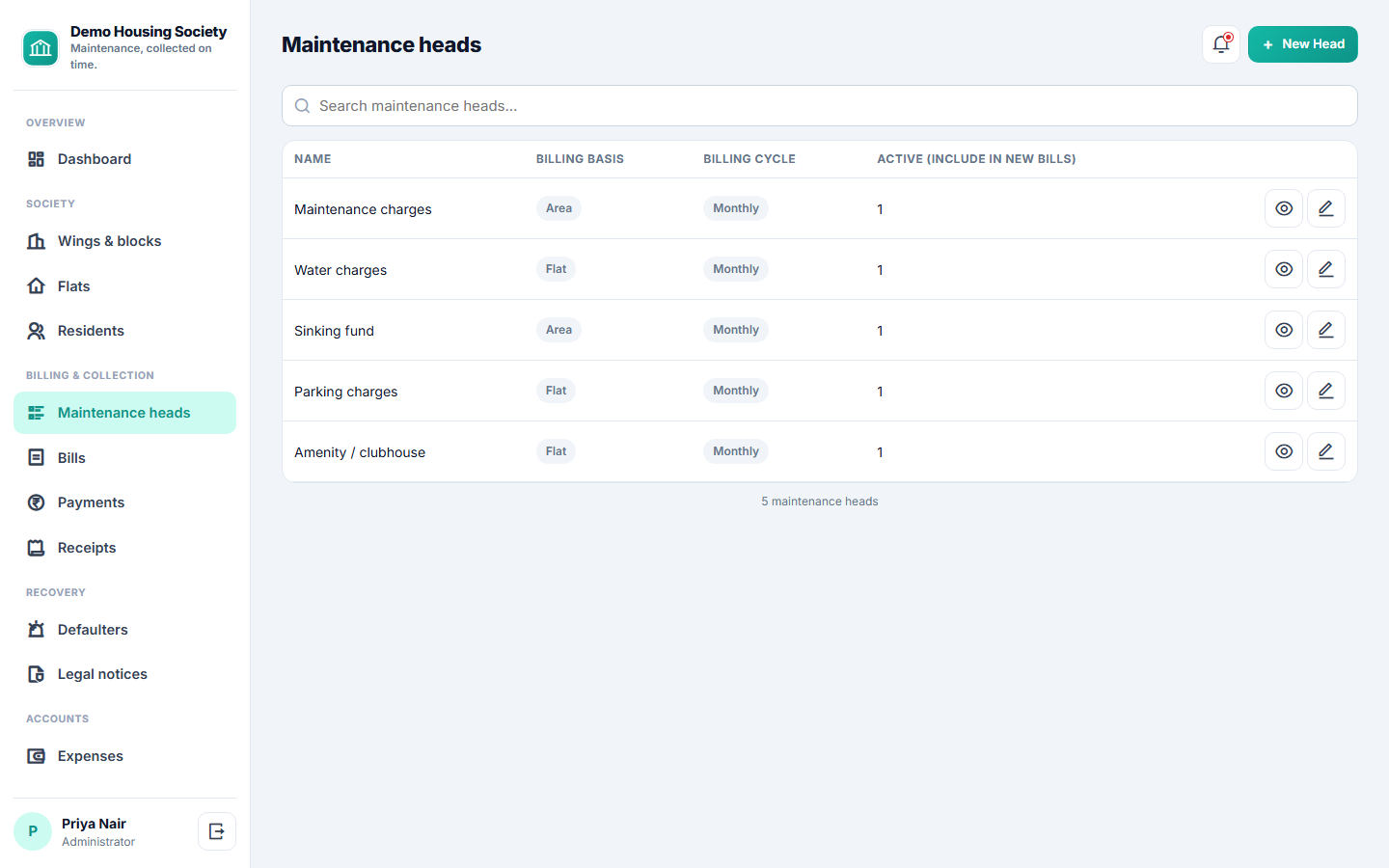The height and width of the screenshot is (868, 1389).
Task: View the Sinking fund head
Action: click(x=1284, y=330)
